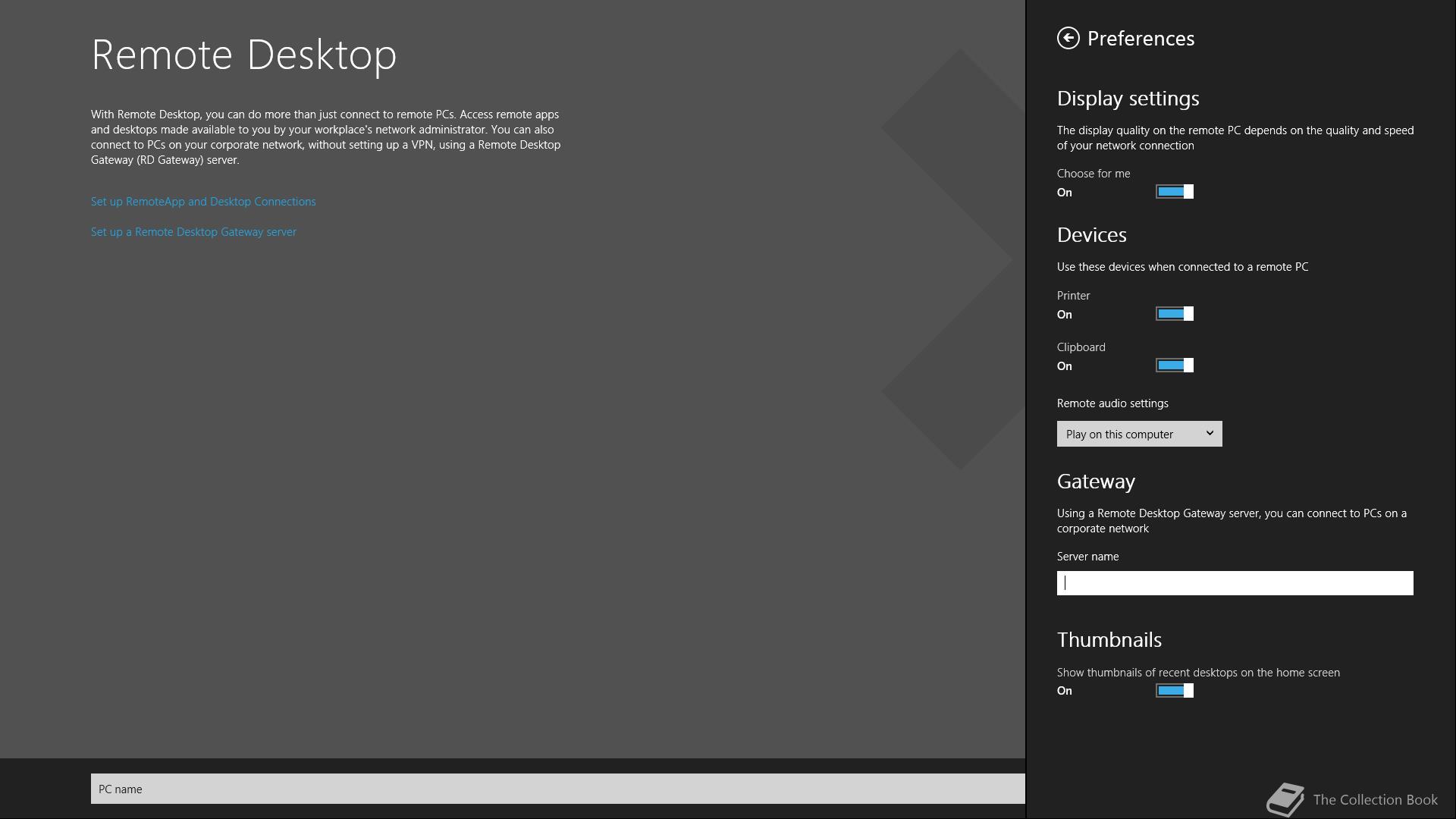Turn off the Printer toggle
1456x819 pixels.
pyautogui.click(x=1175, y=314)
